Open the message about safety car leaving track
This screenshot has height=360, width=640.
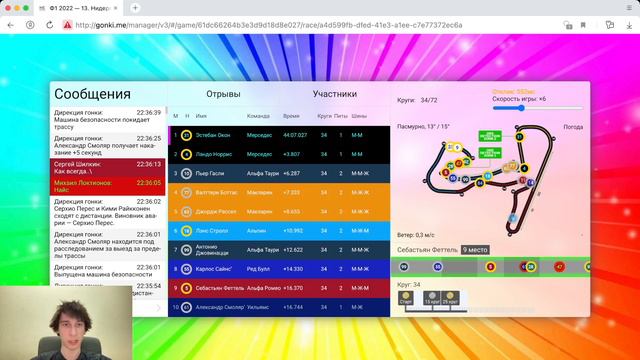(107, 120)
